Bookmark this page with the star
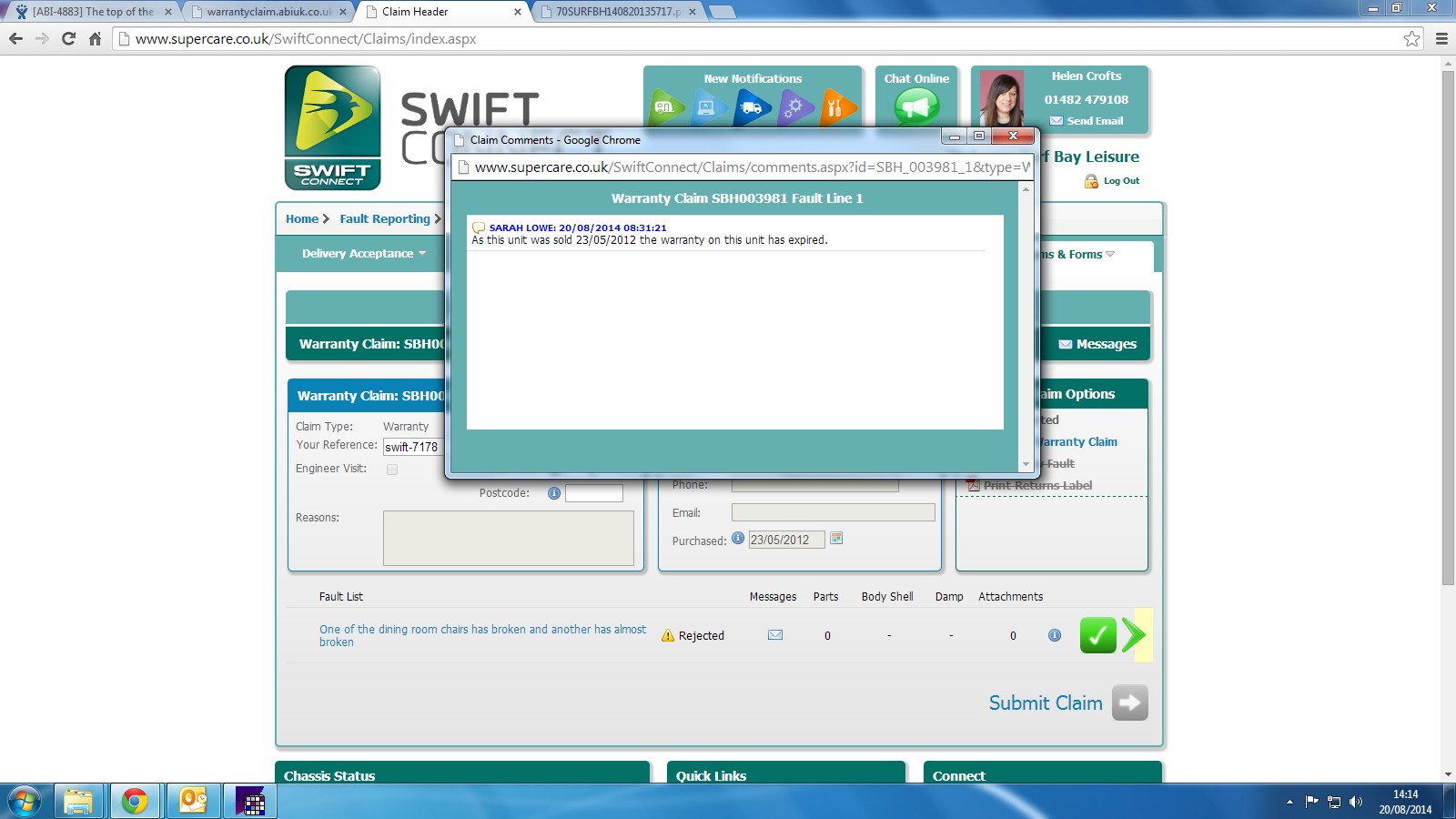This screenshot has width=1456, height=819. (x=1411, y=38)
